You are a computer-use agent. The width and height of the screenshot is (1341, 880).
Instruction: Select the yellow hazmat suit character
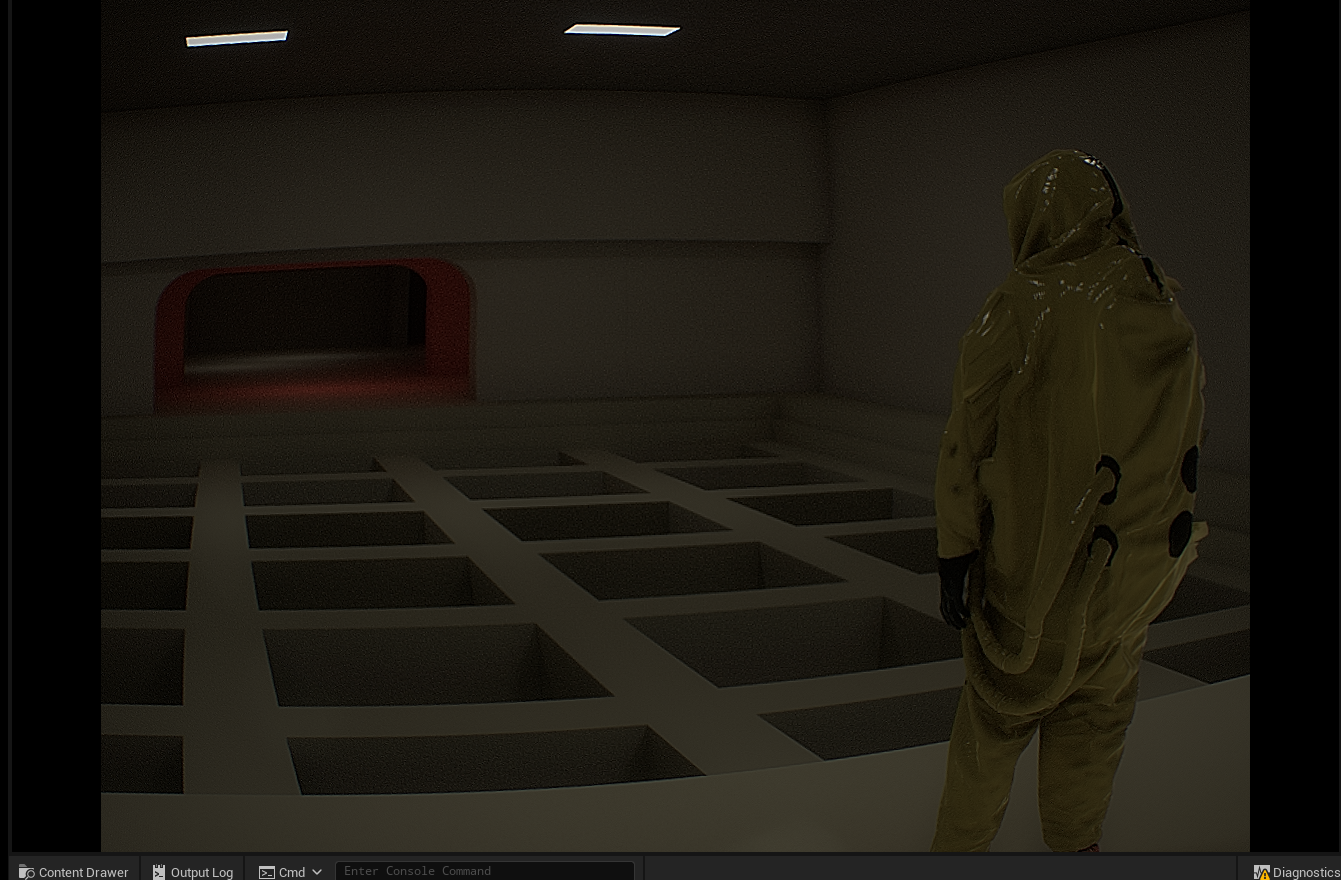(x=1070, y=500)
